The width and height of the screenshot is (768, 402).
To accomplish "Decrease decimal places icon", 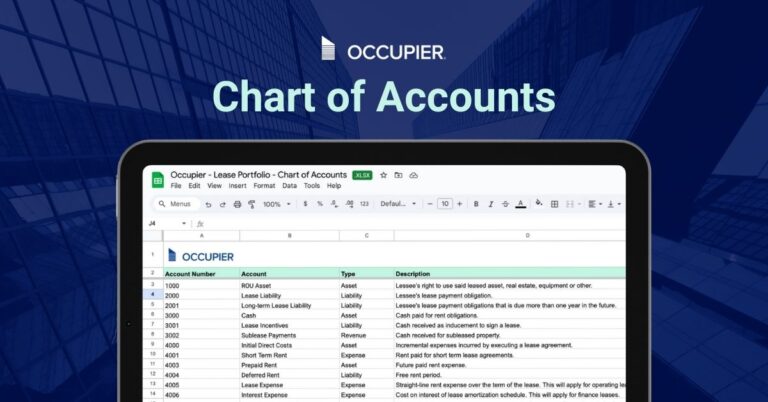I will pos(334,204).
